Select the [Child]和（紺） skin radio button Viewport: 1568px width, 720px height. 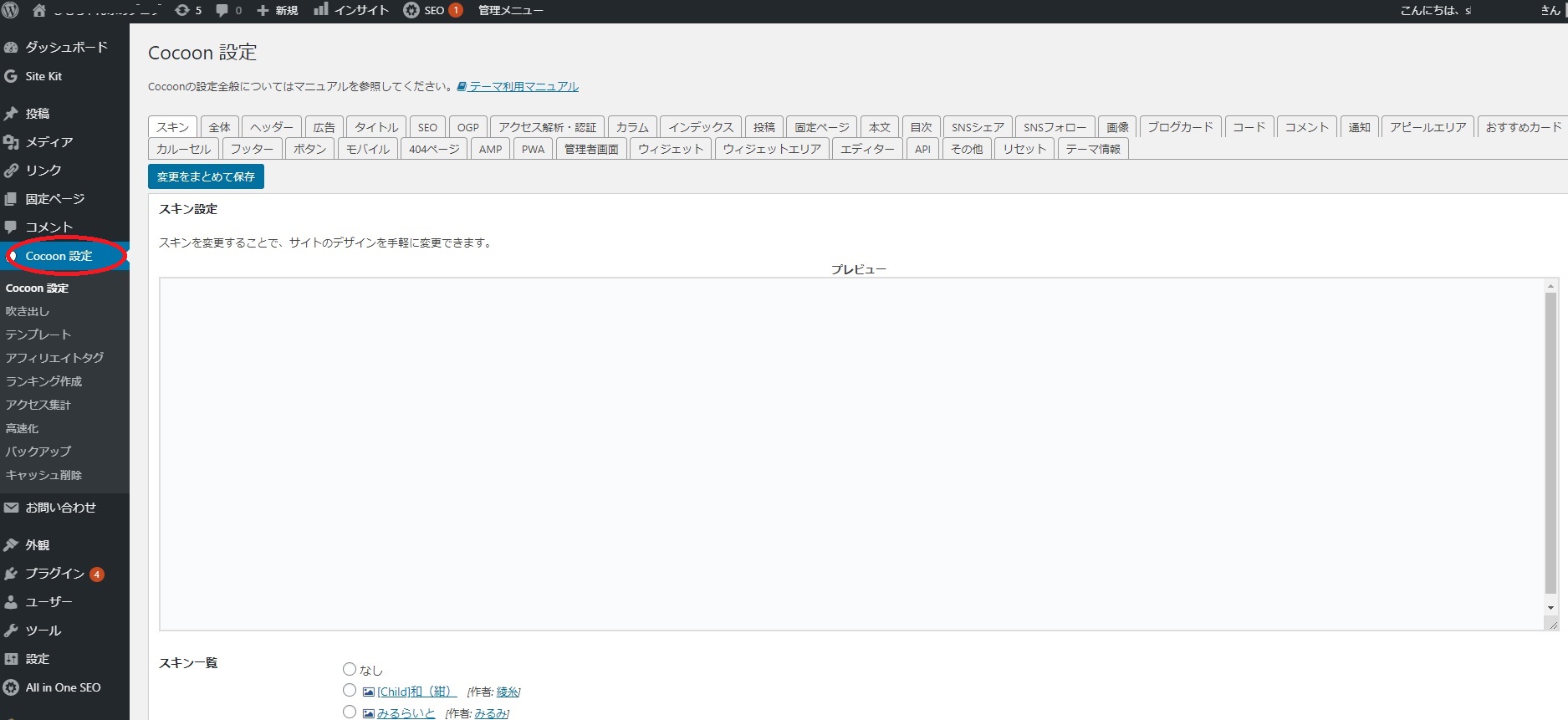click(x=350, y=691)
